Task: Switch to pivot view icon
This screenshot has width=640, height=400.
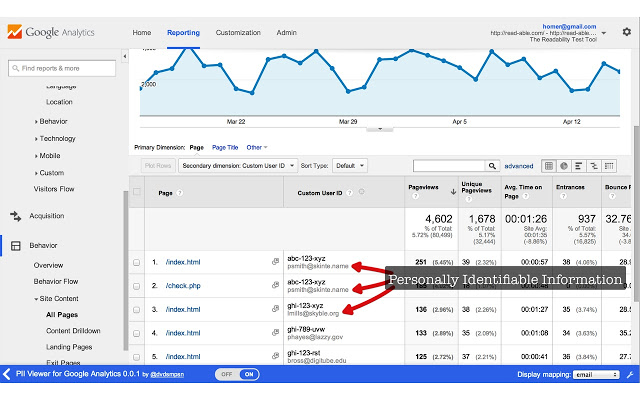Action: click(609, 166)
